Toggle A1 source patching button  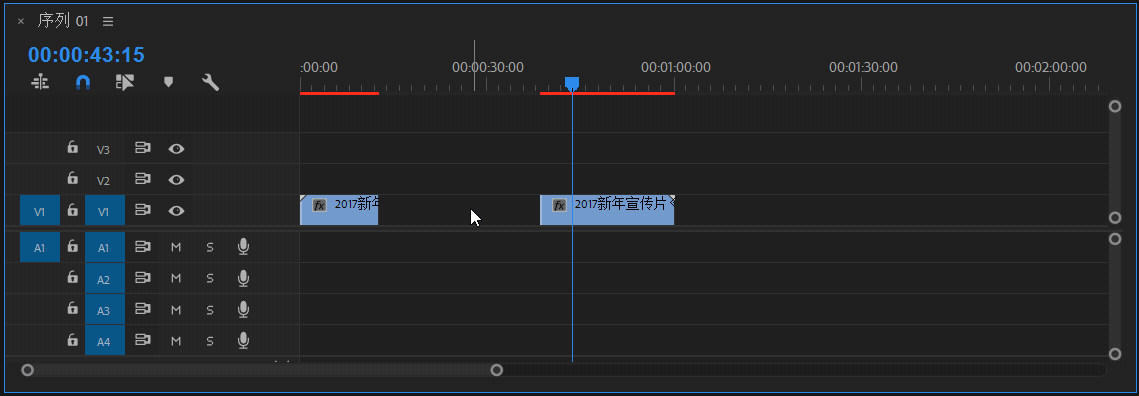point(40,247)
